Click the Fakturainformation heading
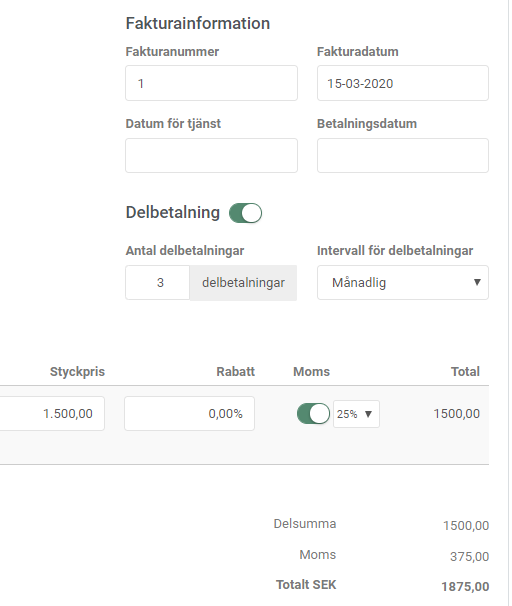This screenshot has height=606, width=512. pos(198,23)
